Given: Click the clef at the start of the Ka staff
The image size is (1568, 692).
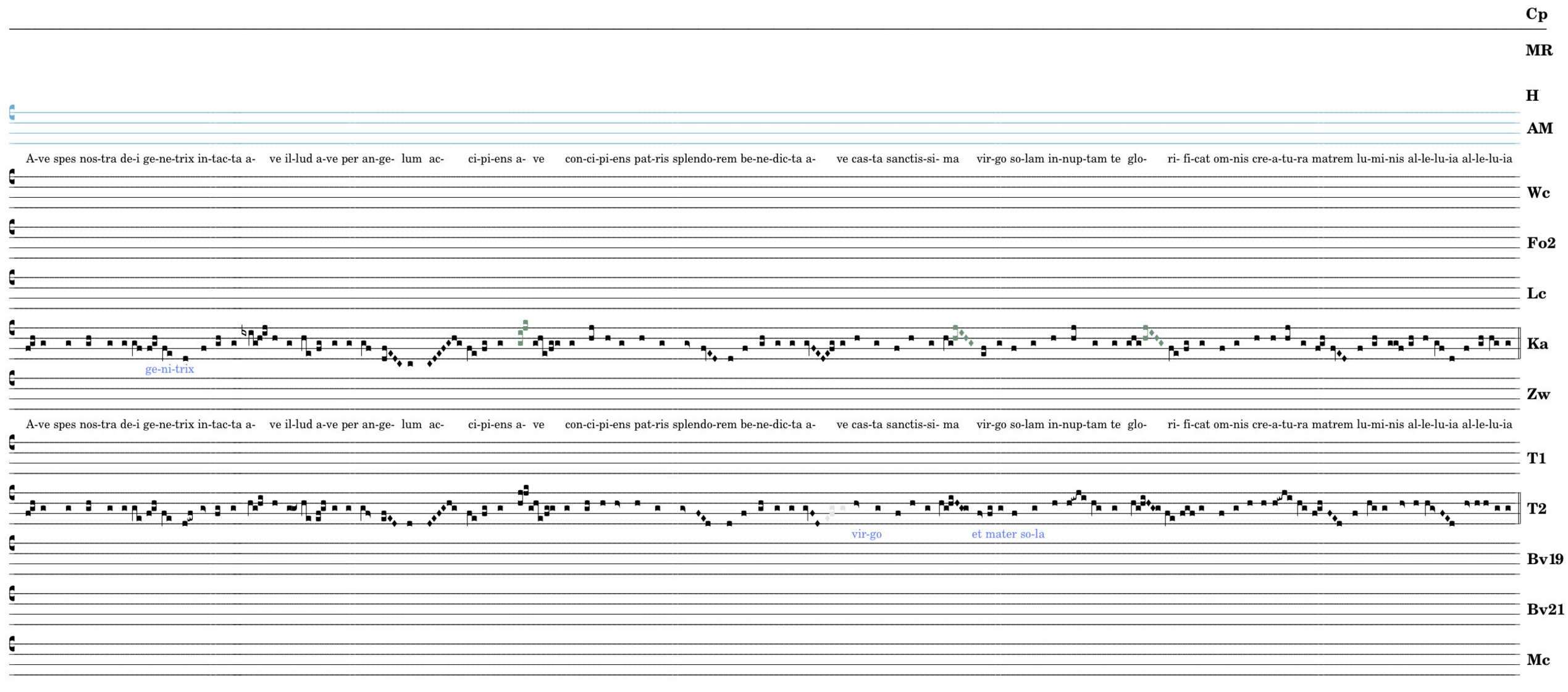Looking at the screenshot, I should pos(12,328).
